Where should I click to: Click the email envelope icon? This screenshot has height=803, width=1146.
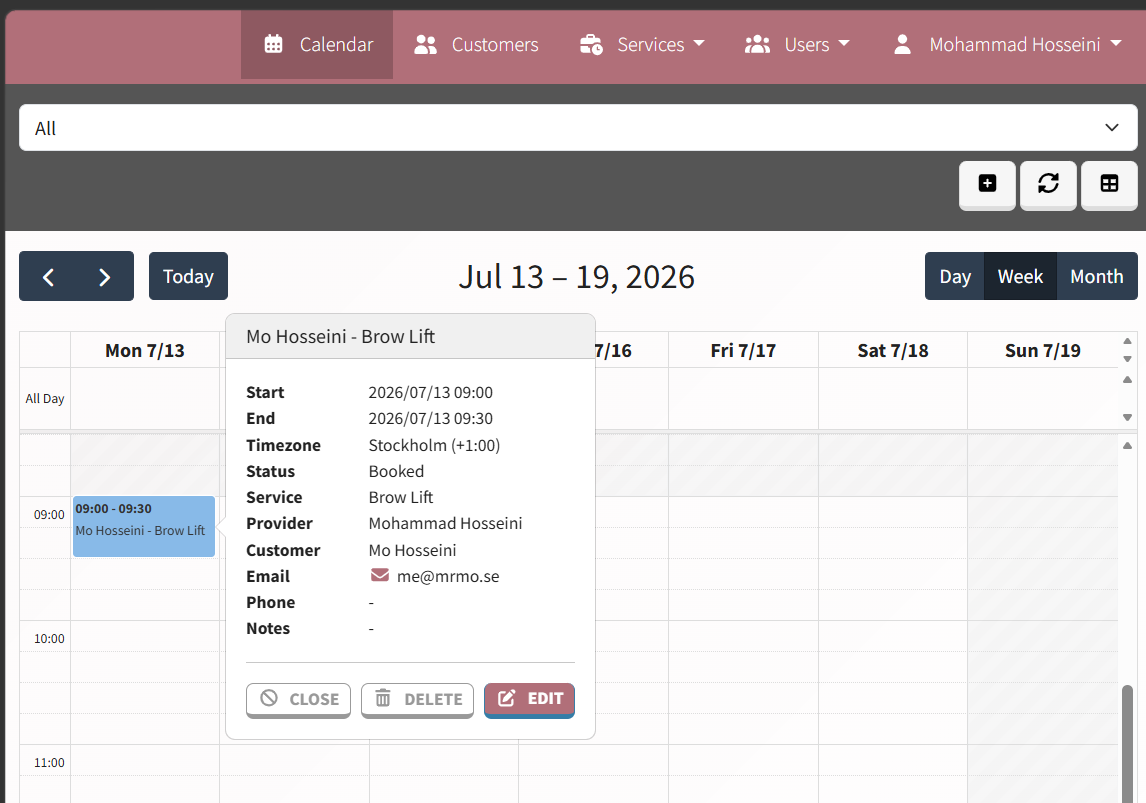click(380, 575)
